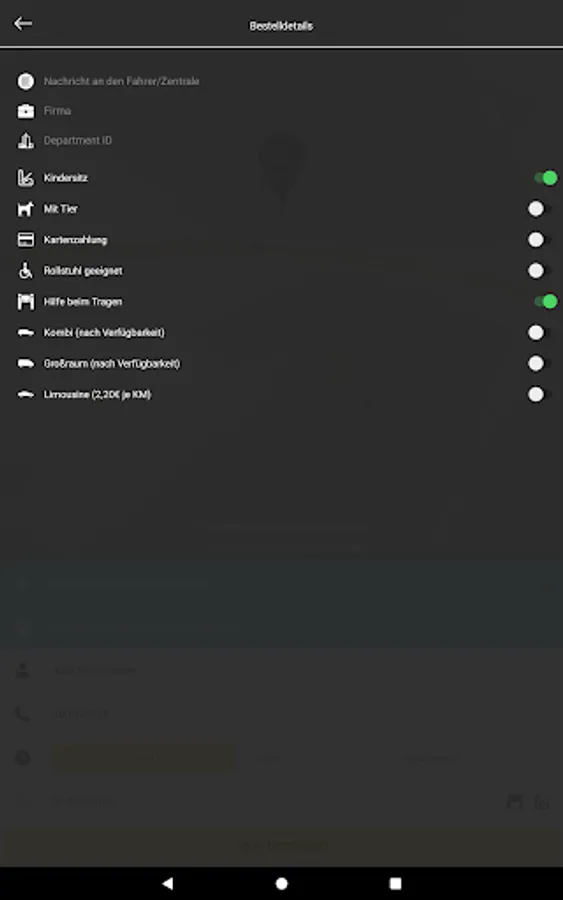The height and width of the screenshot is (900, 563).
Task: Turn off Hilfe beim Tragen toggle
Action: pos(545,301)
